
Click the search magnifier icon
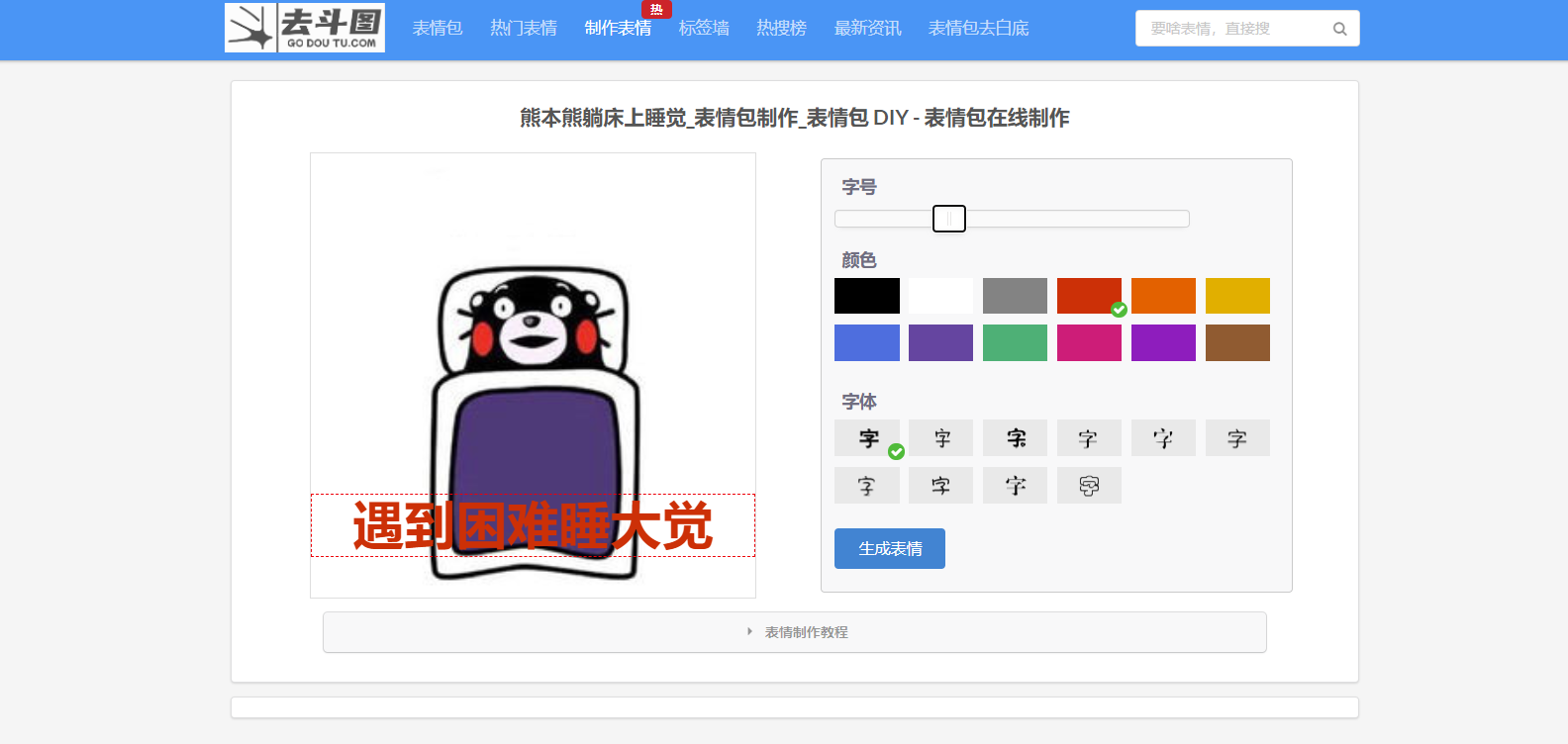pos(1339,29)
